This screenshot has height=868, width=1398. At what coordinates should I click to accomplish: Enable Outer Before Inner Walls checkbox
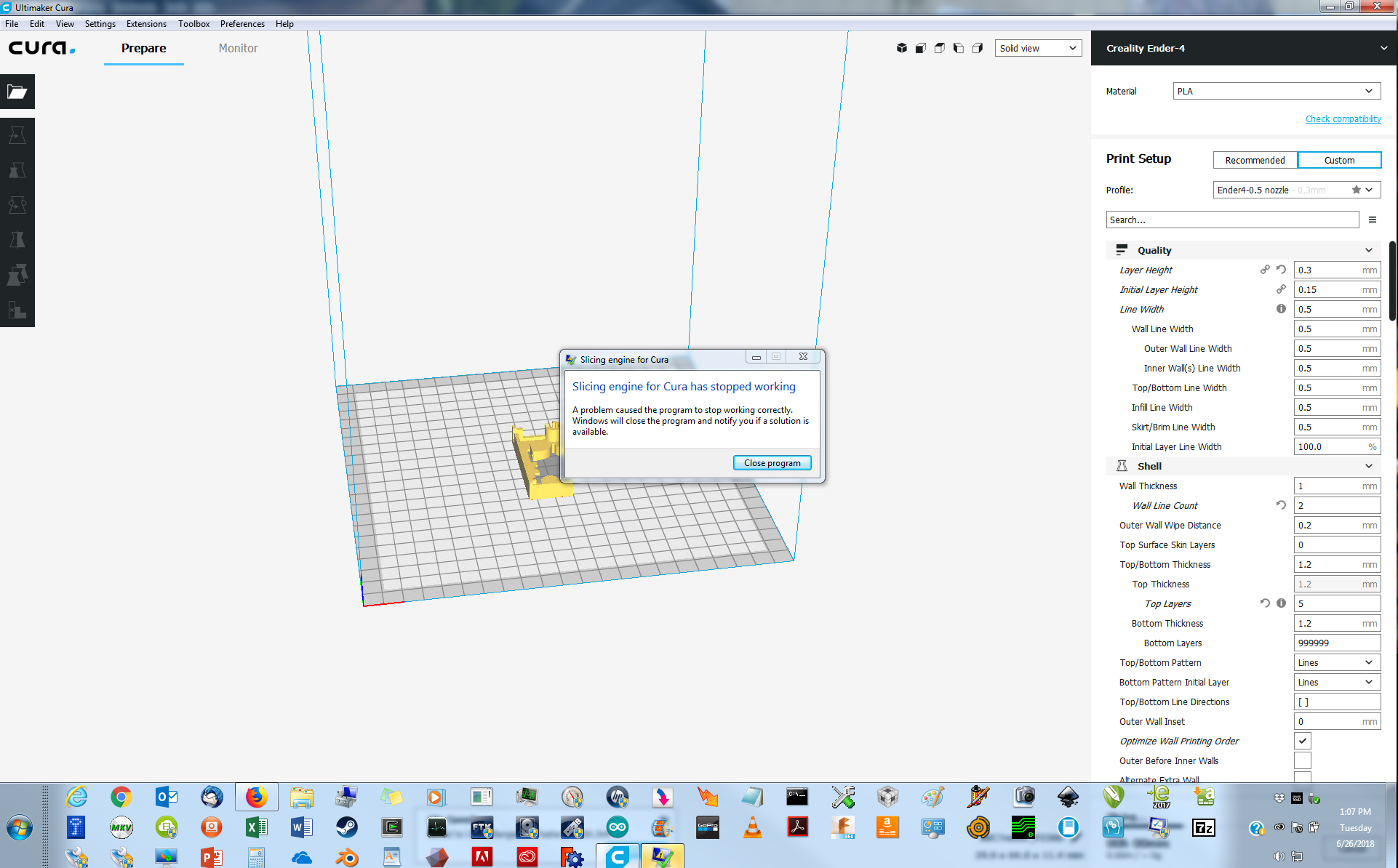coord(1302,760)
